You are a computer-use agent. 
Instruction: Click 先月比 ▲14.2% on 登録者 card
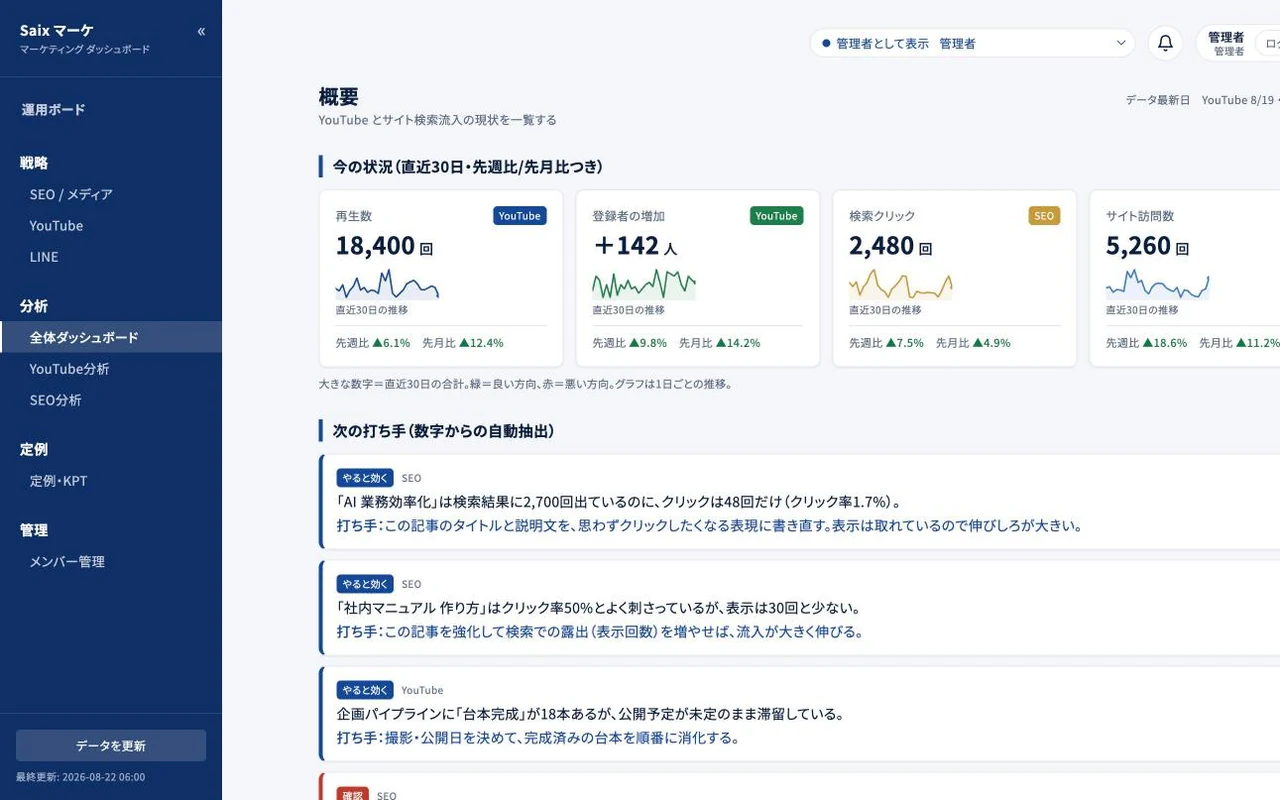click(720, 343)
